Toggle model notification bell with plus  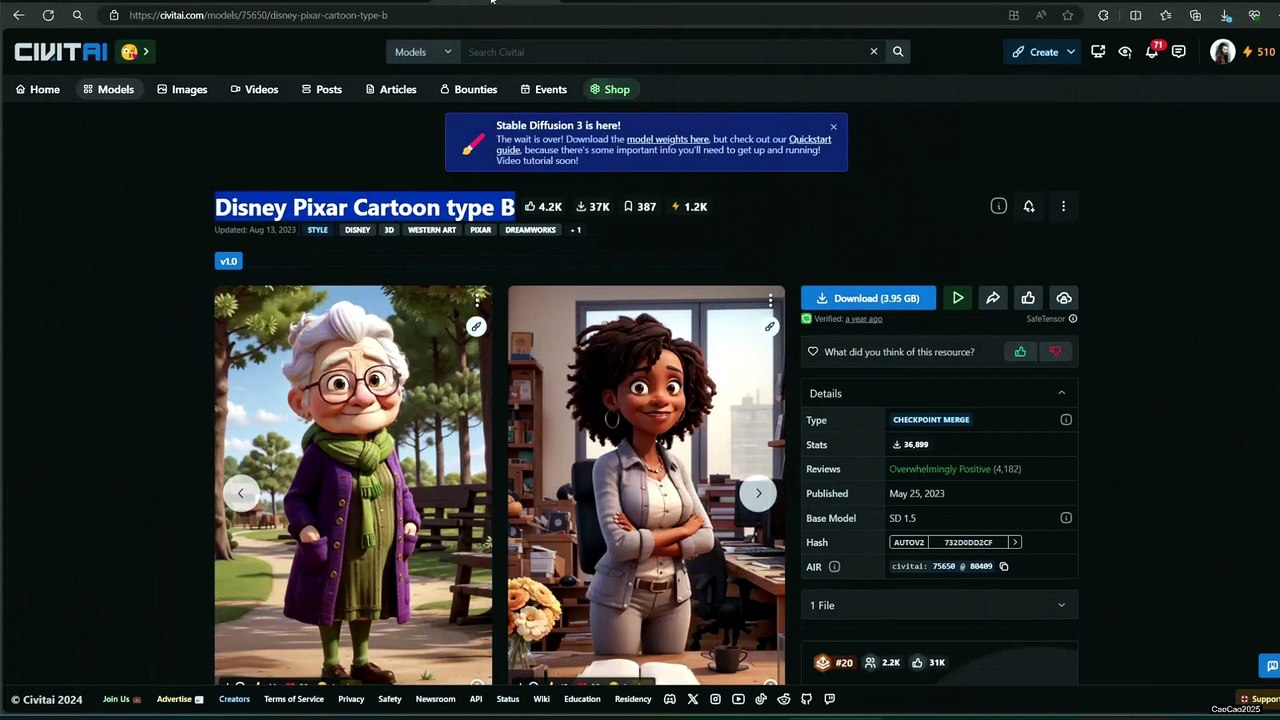coord(1029,206)
